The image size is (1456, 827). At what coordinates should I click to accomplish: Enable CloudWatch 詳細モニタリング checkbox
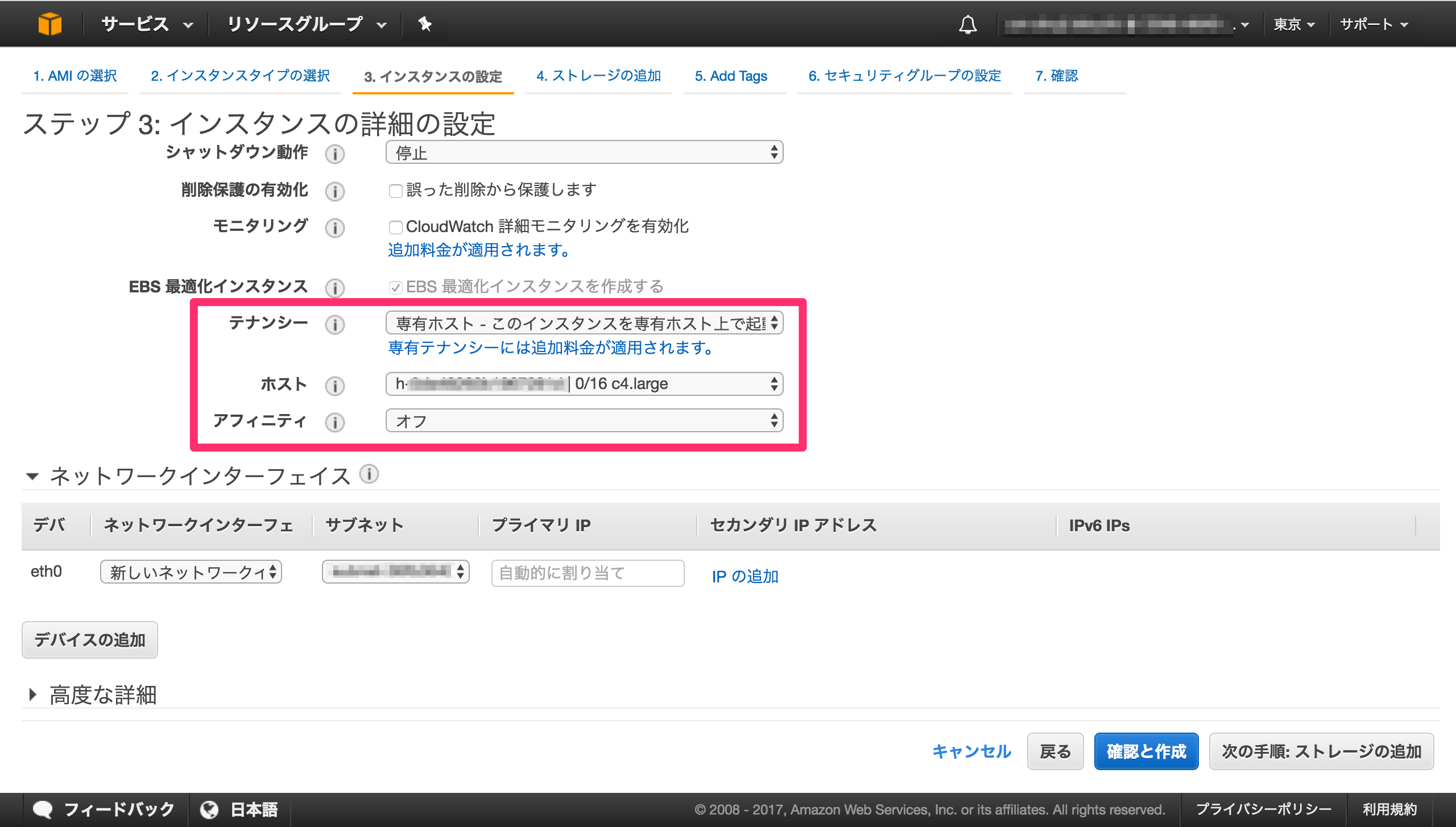coord(396,228)
